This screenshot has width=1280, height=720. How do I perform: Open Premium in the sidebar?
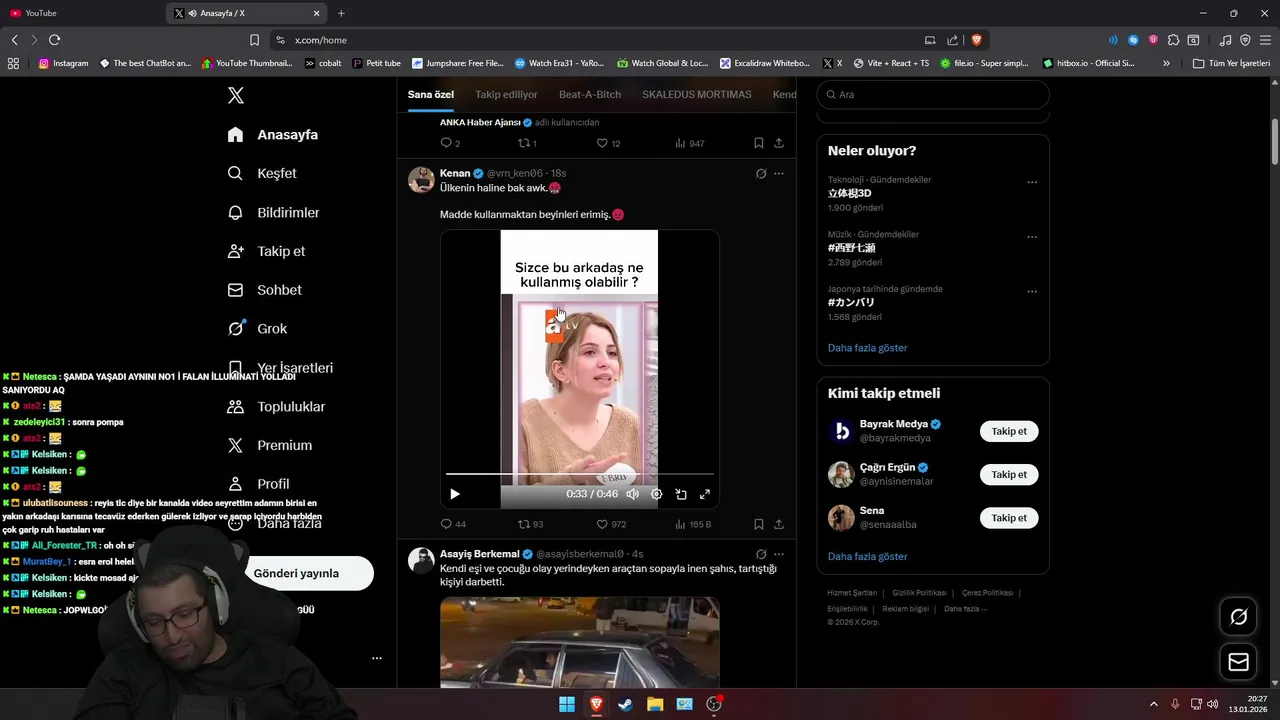270,445
